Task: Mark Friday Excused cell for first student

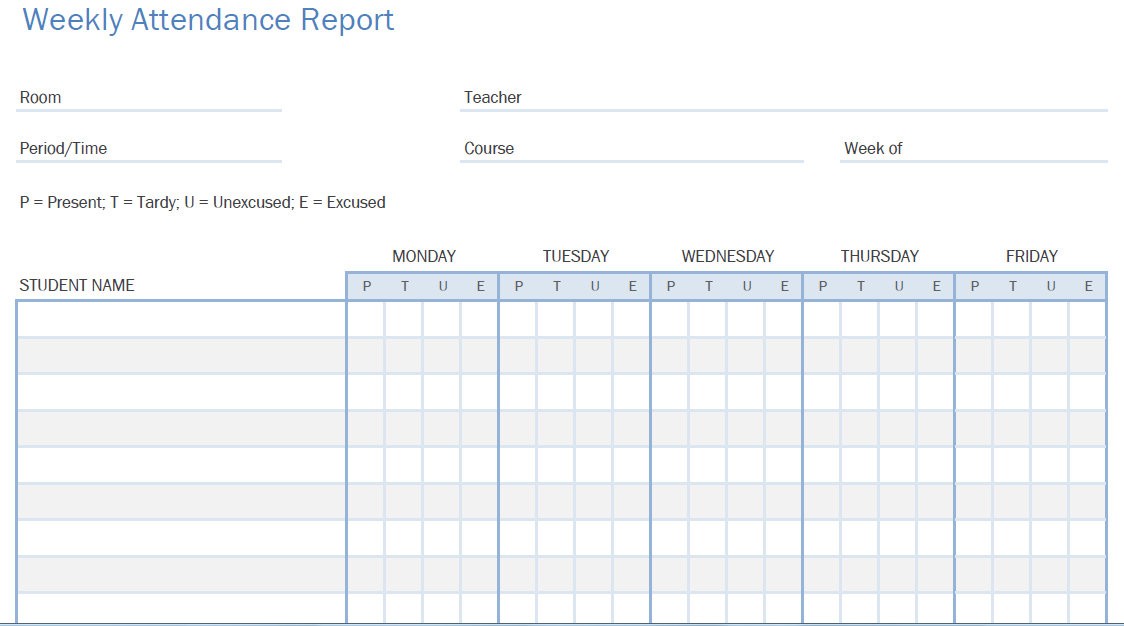Action: 1087,319
